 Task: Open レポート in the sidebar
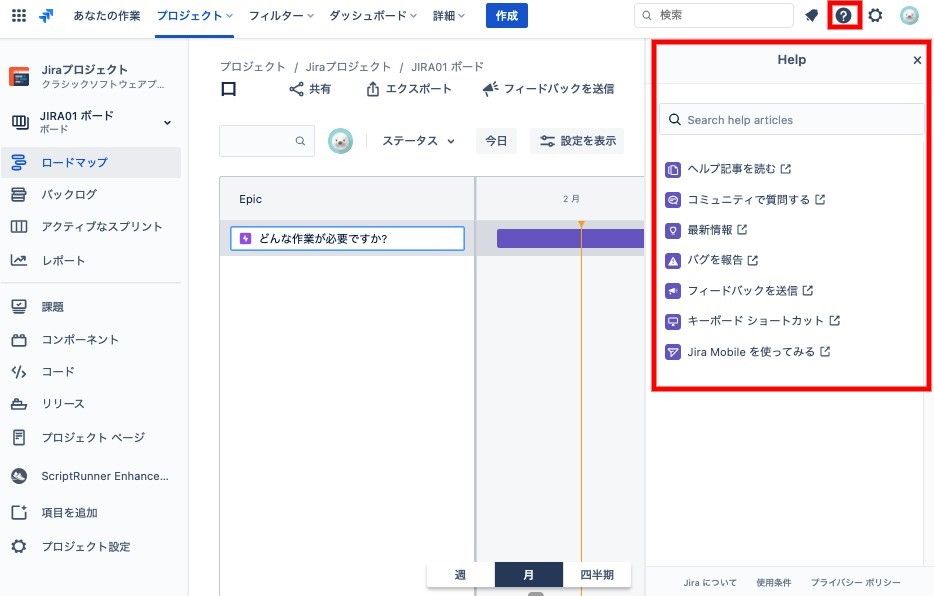pos(91,260)
